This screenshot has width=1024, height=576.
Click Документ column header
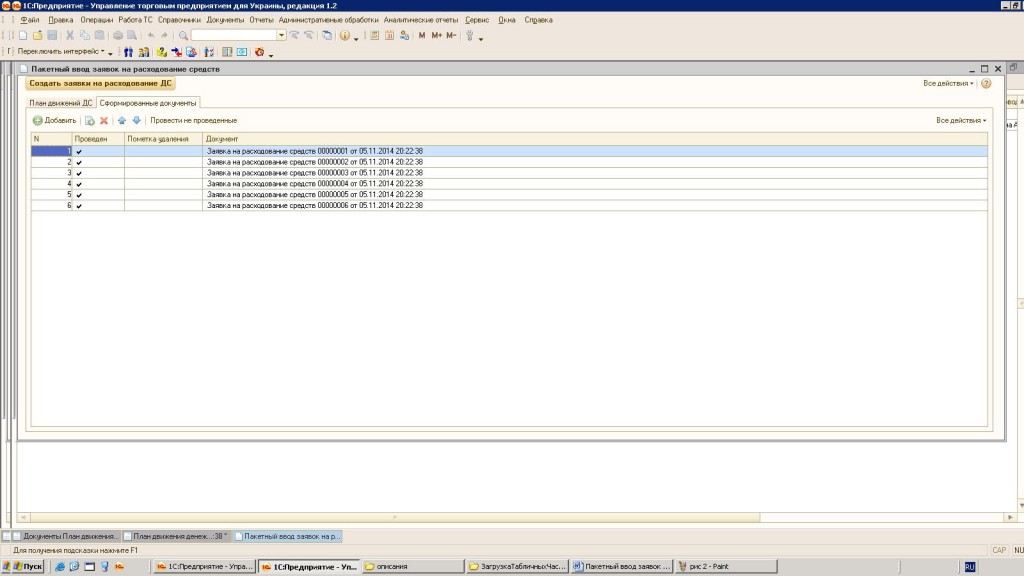tap(595, 139)
